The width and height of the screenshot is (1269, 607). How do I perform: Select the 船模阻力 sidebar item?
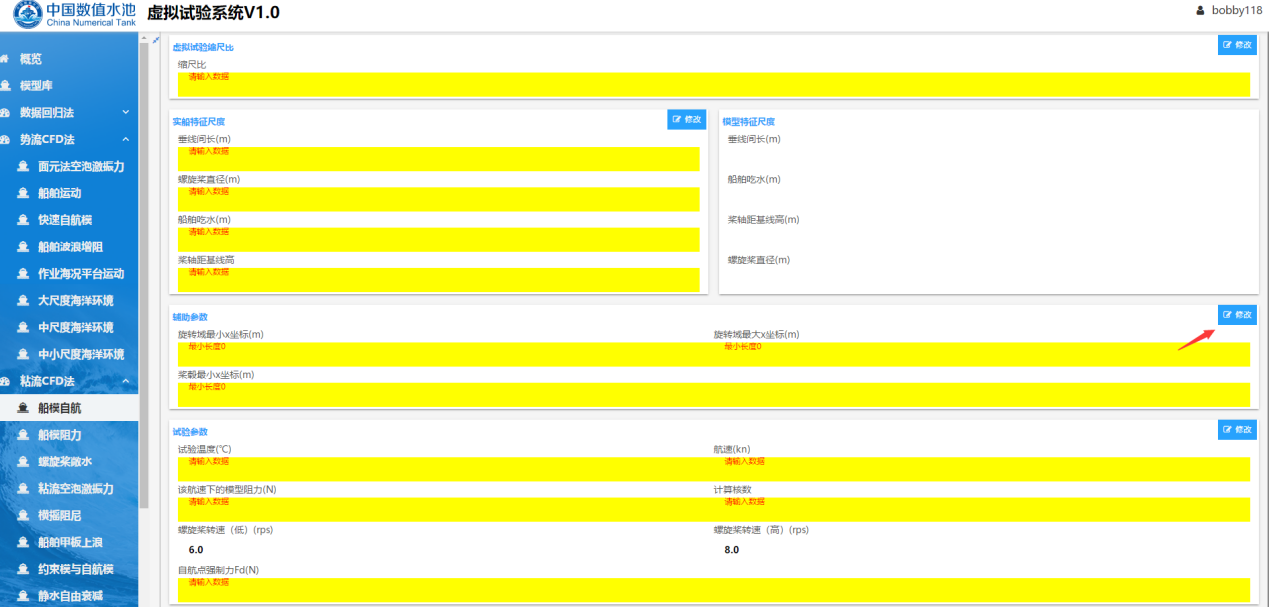[x=59, y=435]
